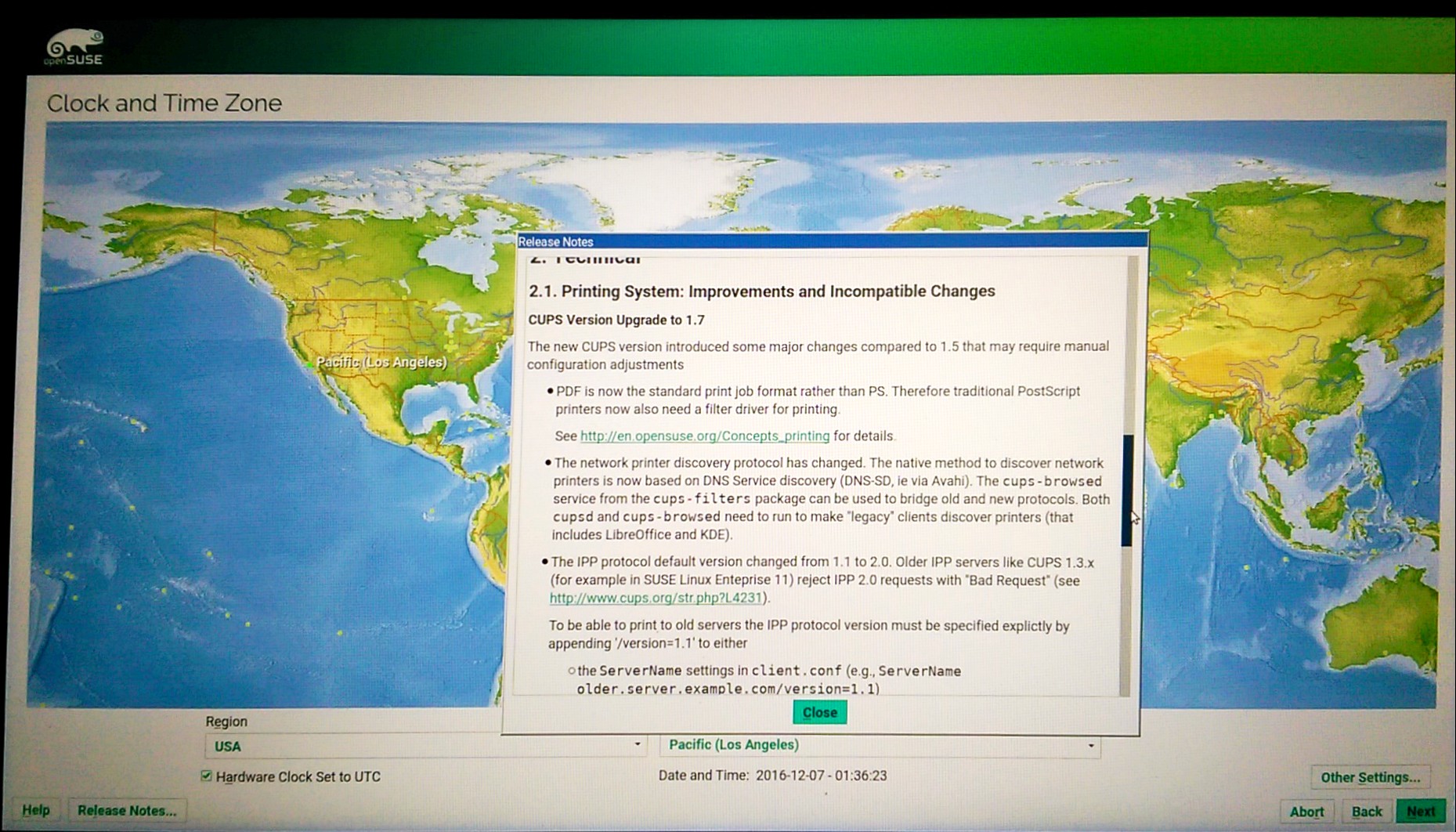This screenshot has width=1456, height=832.
Task: Click the PDF is now the standard bullet text
Action: point(818,400)
